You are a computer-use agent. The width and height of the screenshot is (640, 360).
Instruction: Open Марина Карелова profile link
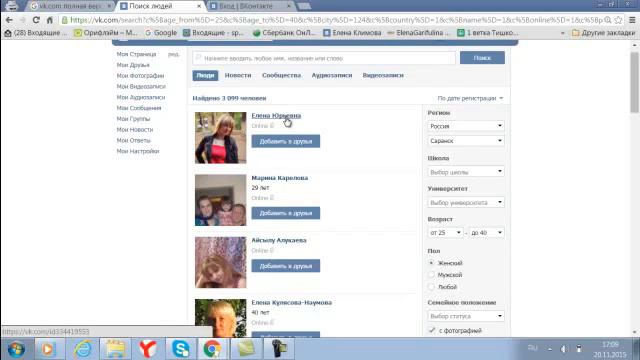[280, 178]
